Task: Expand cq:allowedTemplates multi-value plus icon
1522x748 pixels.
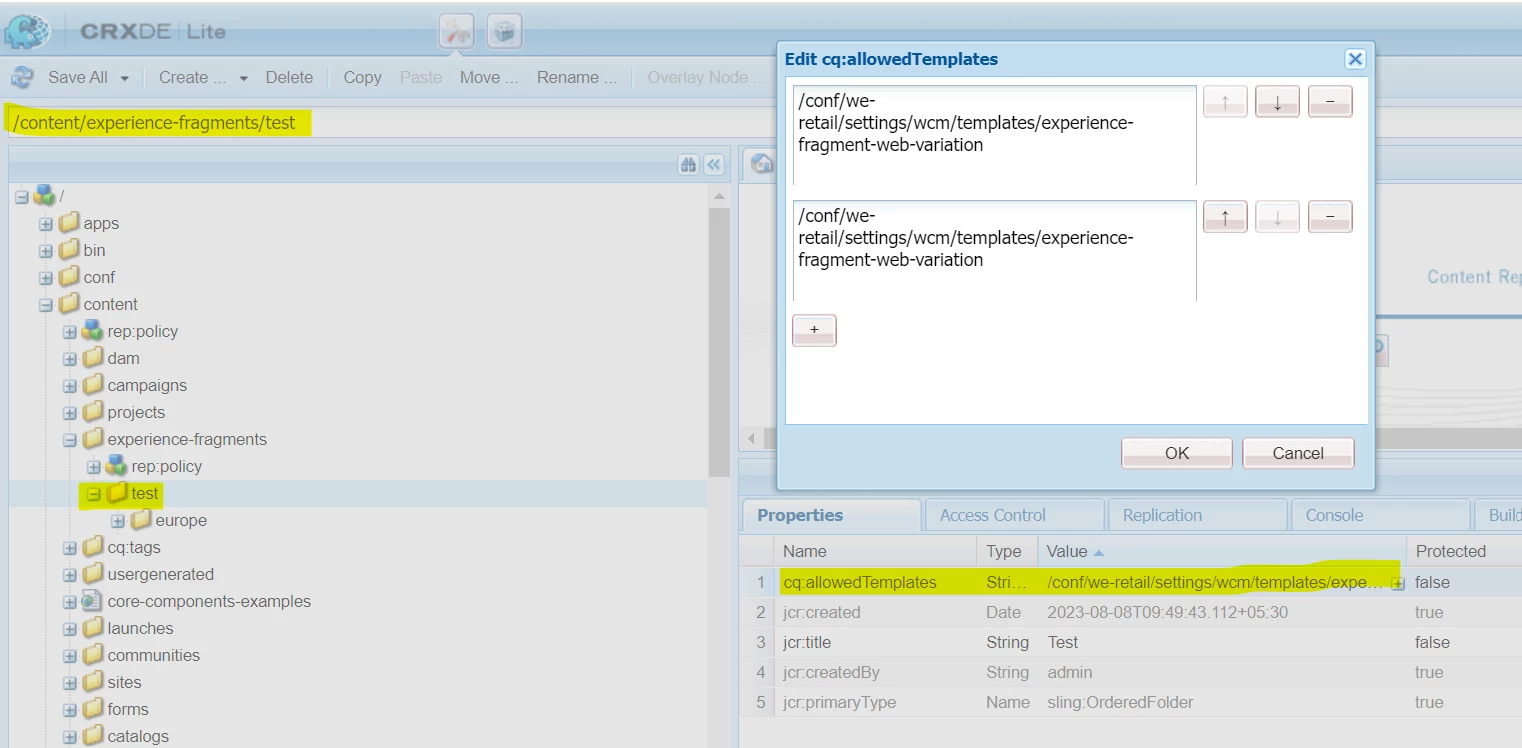Action: click(1397, 583)
